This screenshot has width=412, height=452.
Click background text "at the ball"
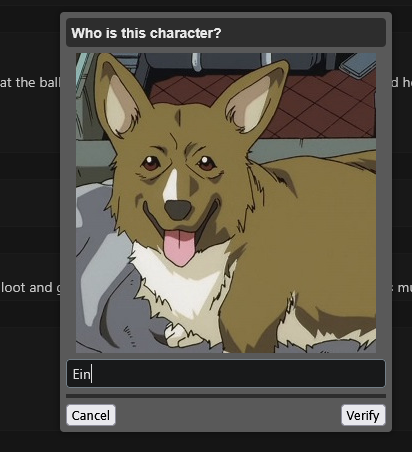coord(30,82)
